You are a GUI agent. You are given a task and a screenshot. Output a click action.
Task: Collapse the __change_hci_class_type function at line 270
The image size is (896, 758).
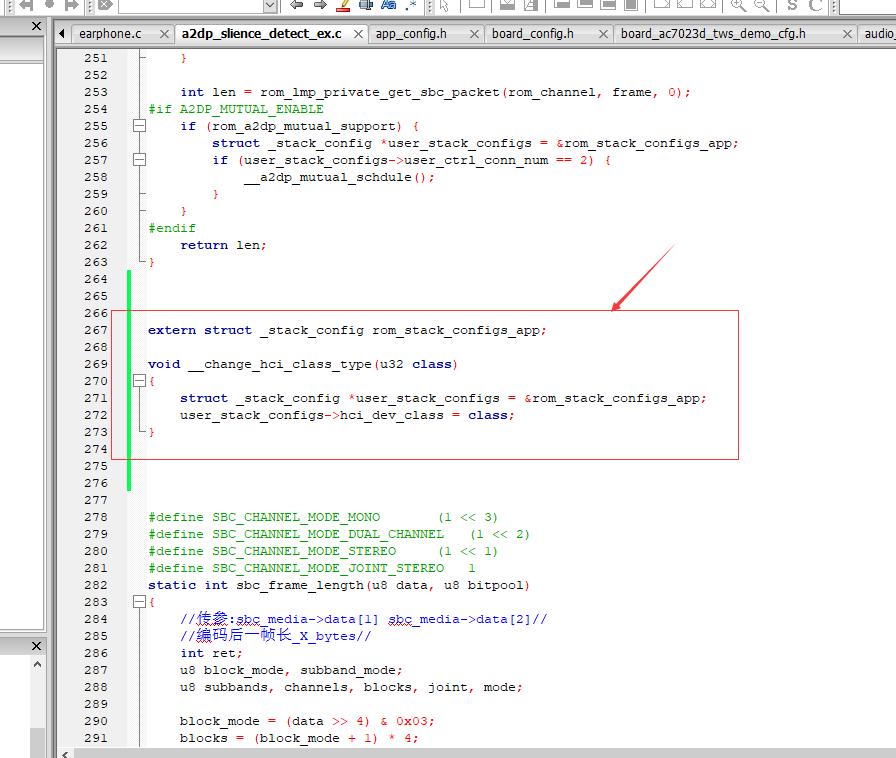click(139, 381)
